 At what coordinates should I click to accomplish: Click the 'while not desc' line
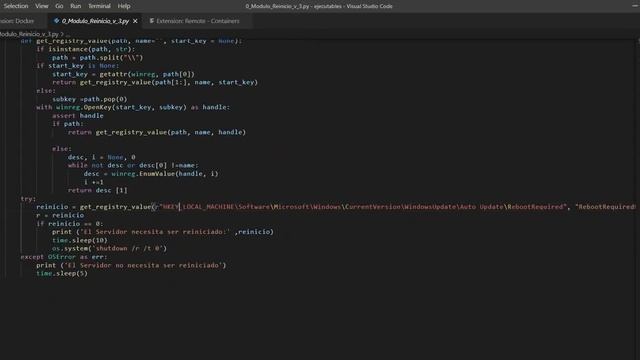[133, 165]
